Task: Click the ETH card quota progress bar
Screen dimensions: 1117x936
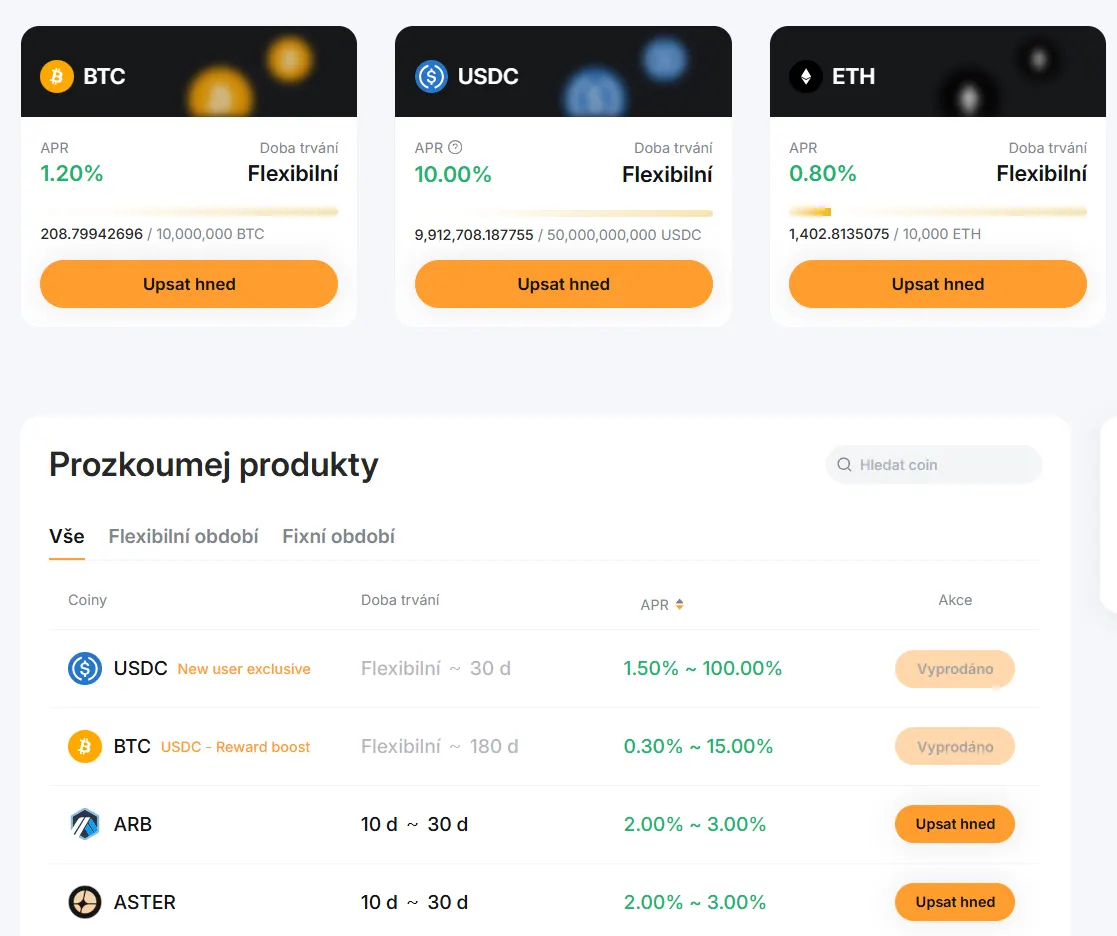Action: 937,211
